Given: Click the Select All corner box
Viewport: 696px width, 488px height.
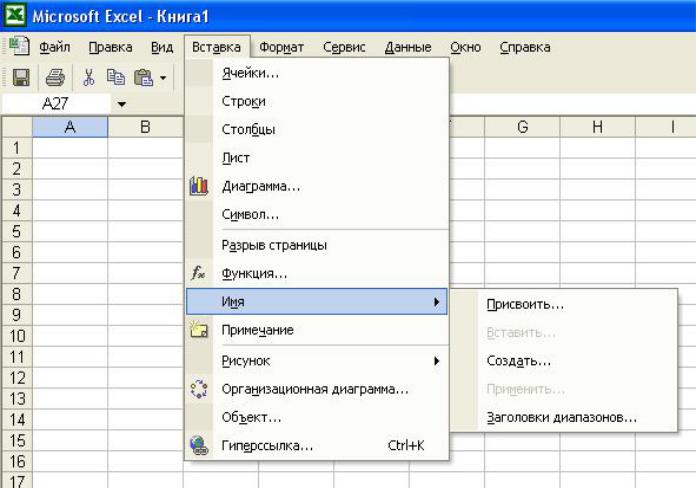Looking at the screenshot, I should tap(17, 127).
